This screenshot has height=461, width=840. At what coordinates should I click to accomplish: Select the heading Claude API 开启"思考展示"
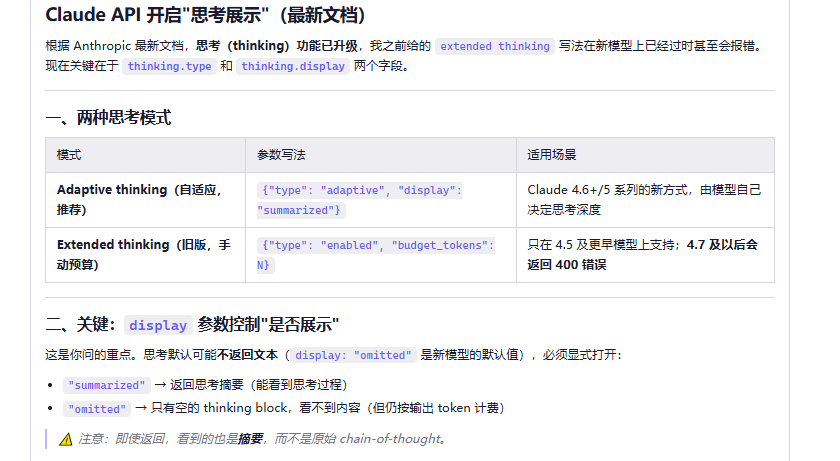click(205, 14)
